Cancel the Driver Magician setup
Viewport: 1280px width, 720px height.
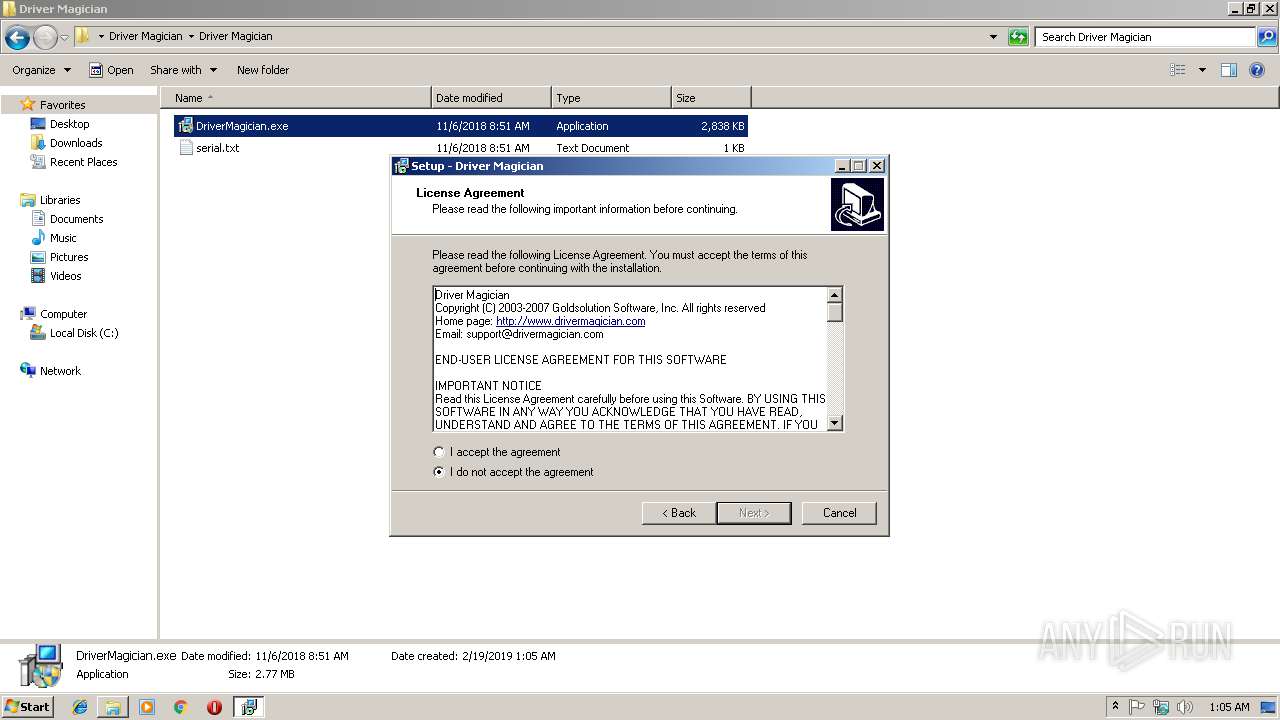click(839, 513)
